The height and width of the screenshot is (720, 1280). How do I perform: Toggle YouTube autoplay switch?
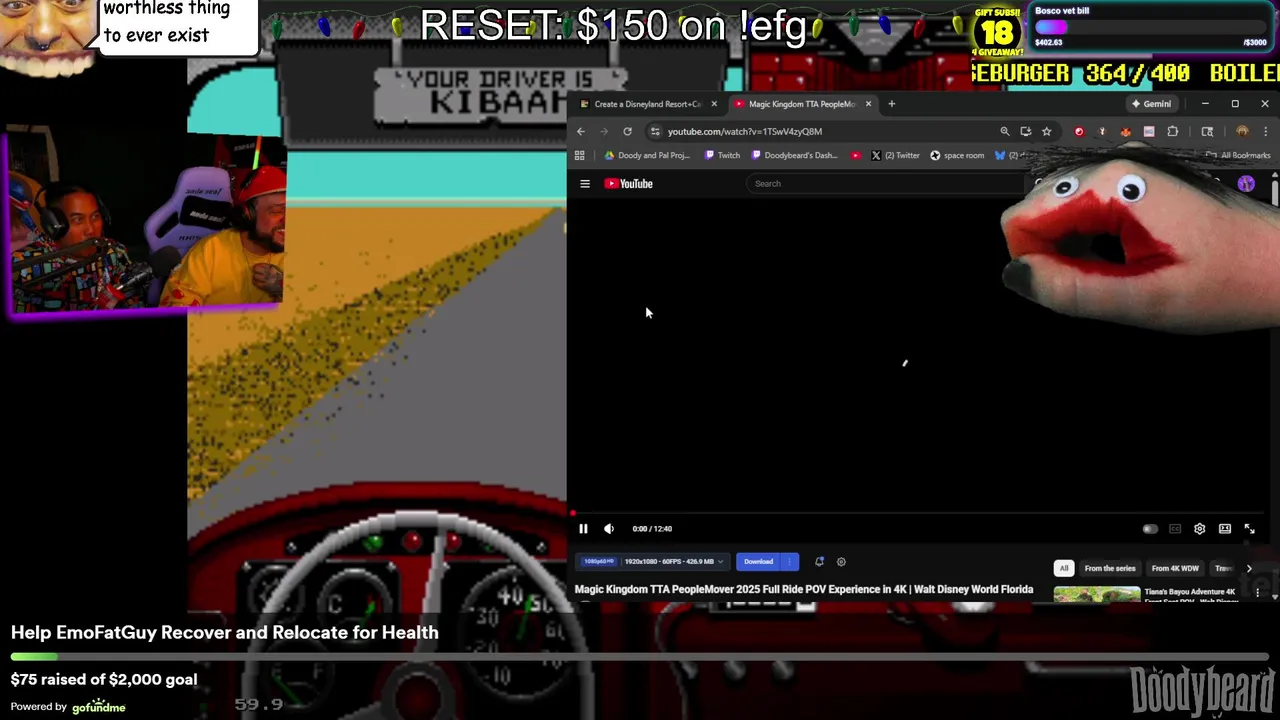[1150, 529]
